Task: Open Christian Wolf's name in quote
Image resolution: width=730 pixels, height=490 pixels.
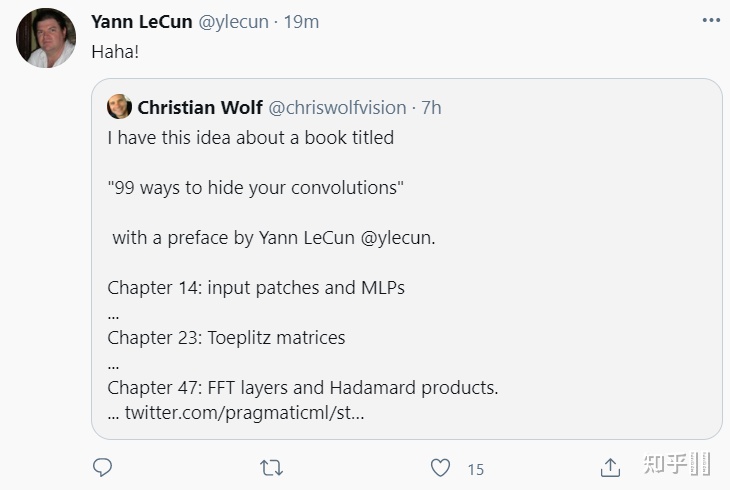Action: click(200, 108)
